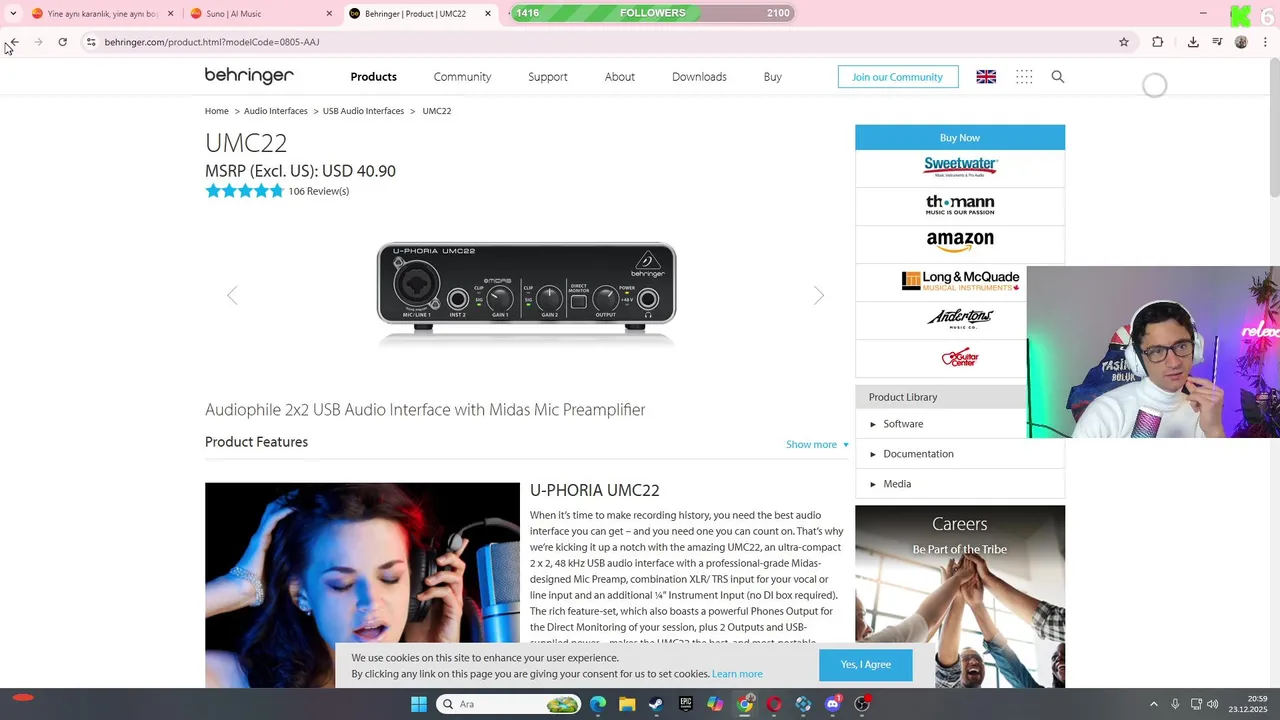Open the Support menu

click(547, 77)
